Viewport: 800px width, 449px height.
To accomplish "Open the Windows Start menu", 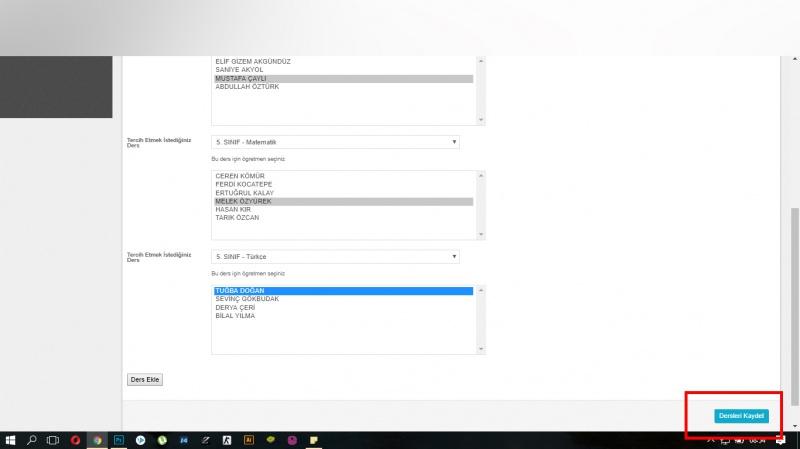I will click(x=10, y=440).
